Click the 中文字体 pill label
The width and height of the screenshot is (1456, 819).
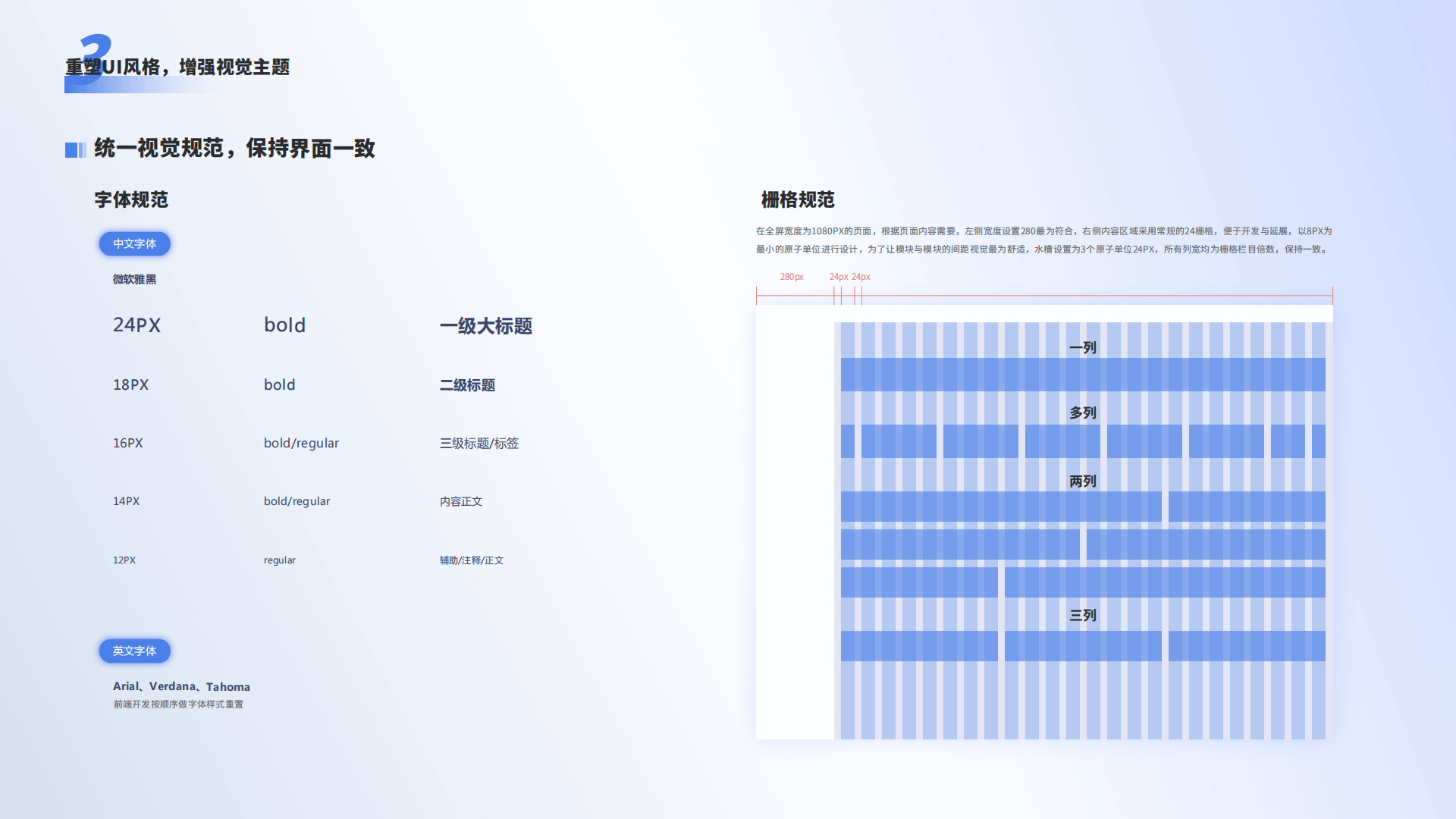(x=135, y=243)
